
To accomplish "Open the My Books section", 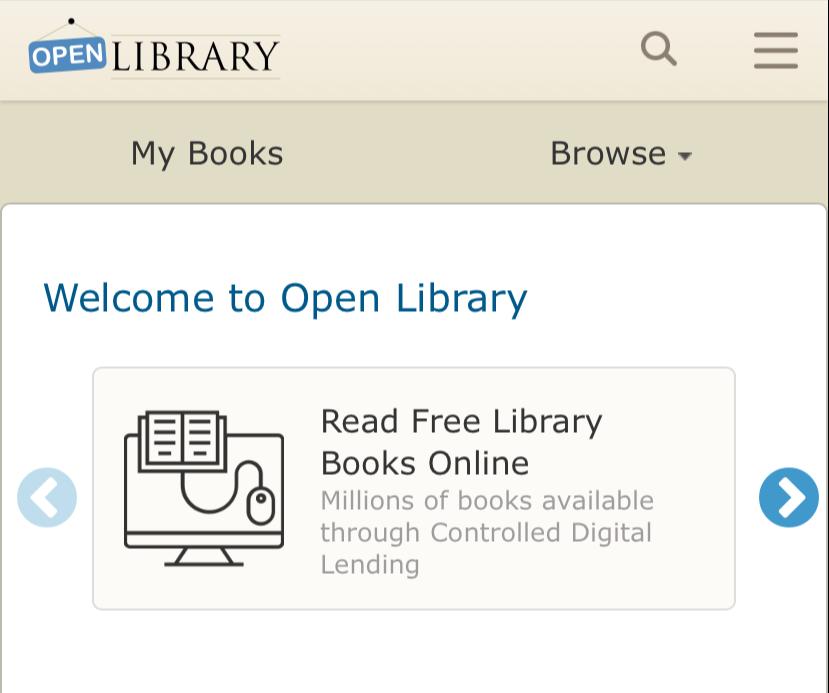I will (207, 154).
